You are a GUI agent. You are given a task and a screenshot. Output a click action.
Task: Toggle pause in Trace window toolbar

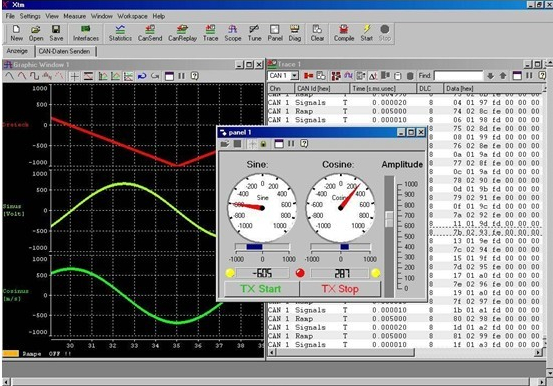[529, 76]
